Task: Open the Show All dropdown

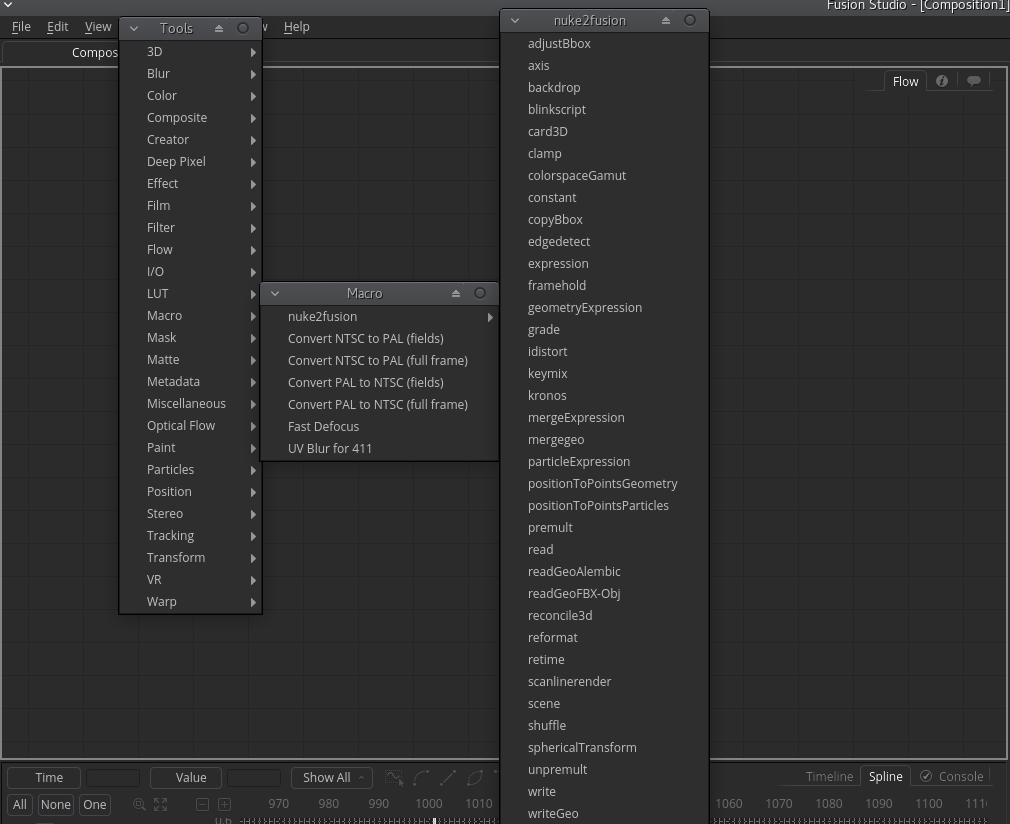Action: click(x=332, y=778)
